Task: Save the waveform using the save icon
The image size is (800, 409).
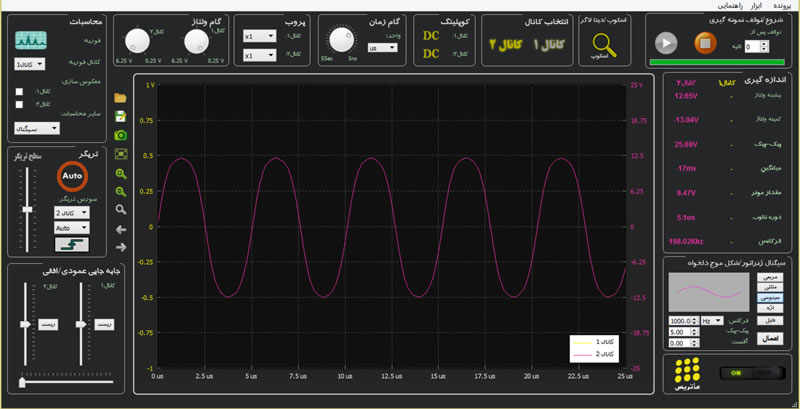Action: coord(120,116)
